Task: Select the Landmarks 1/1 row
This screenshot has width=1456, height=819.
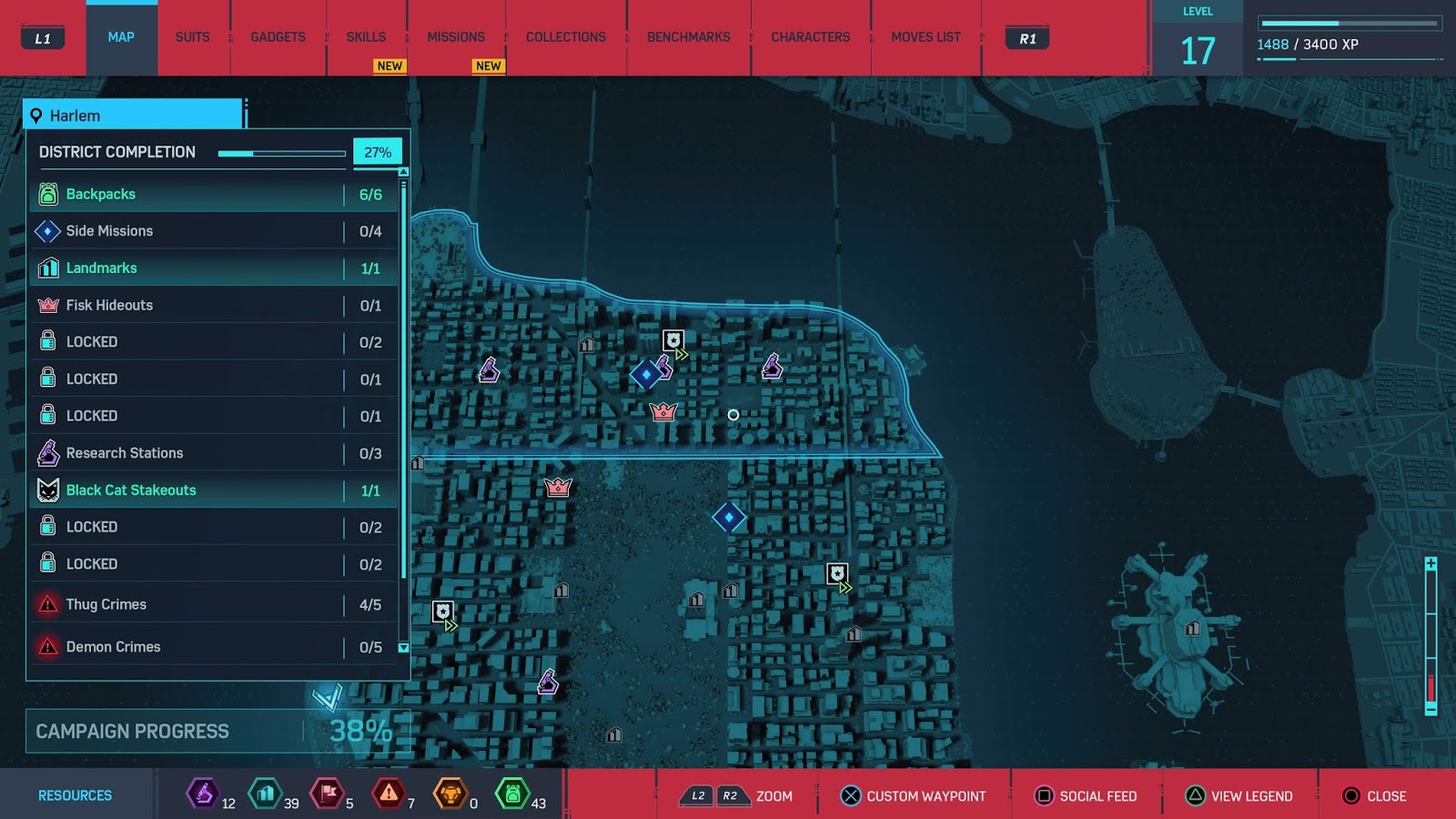Action: [x=214, y=268]
